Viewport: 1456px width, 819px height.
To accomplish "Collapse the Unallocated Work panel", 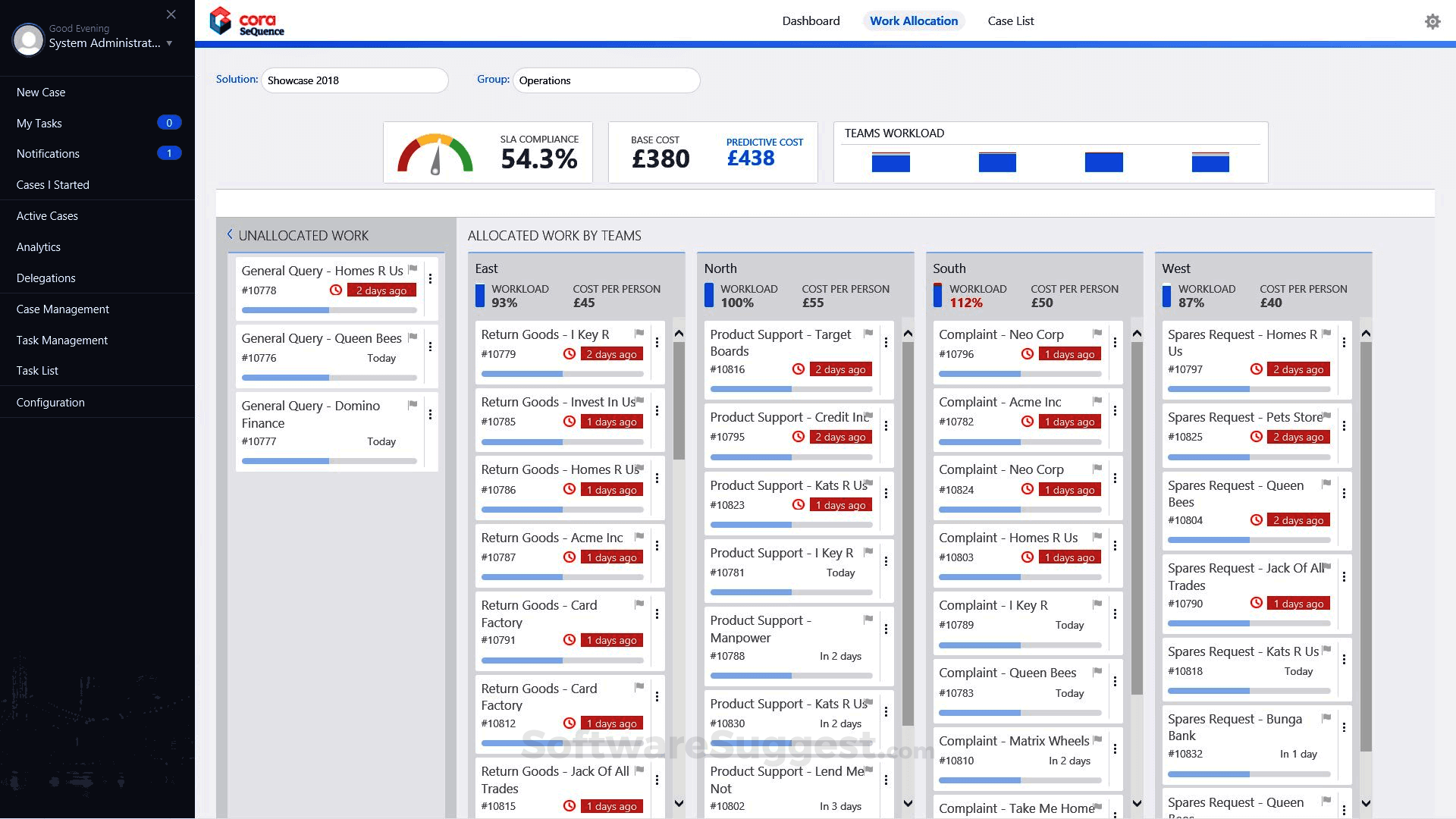I will (x=230, y=235).
